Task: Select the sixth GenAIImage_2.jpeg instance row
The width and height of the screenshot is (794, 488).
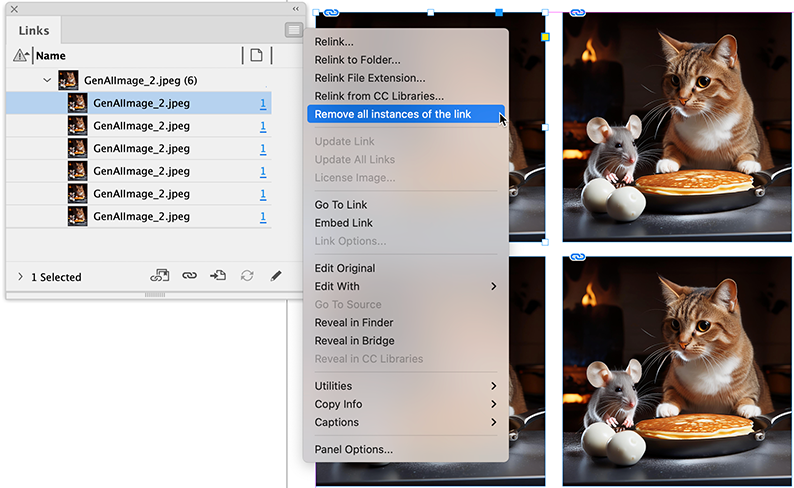Action: click(139, 216)
